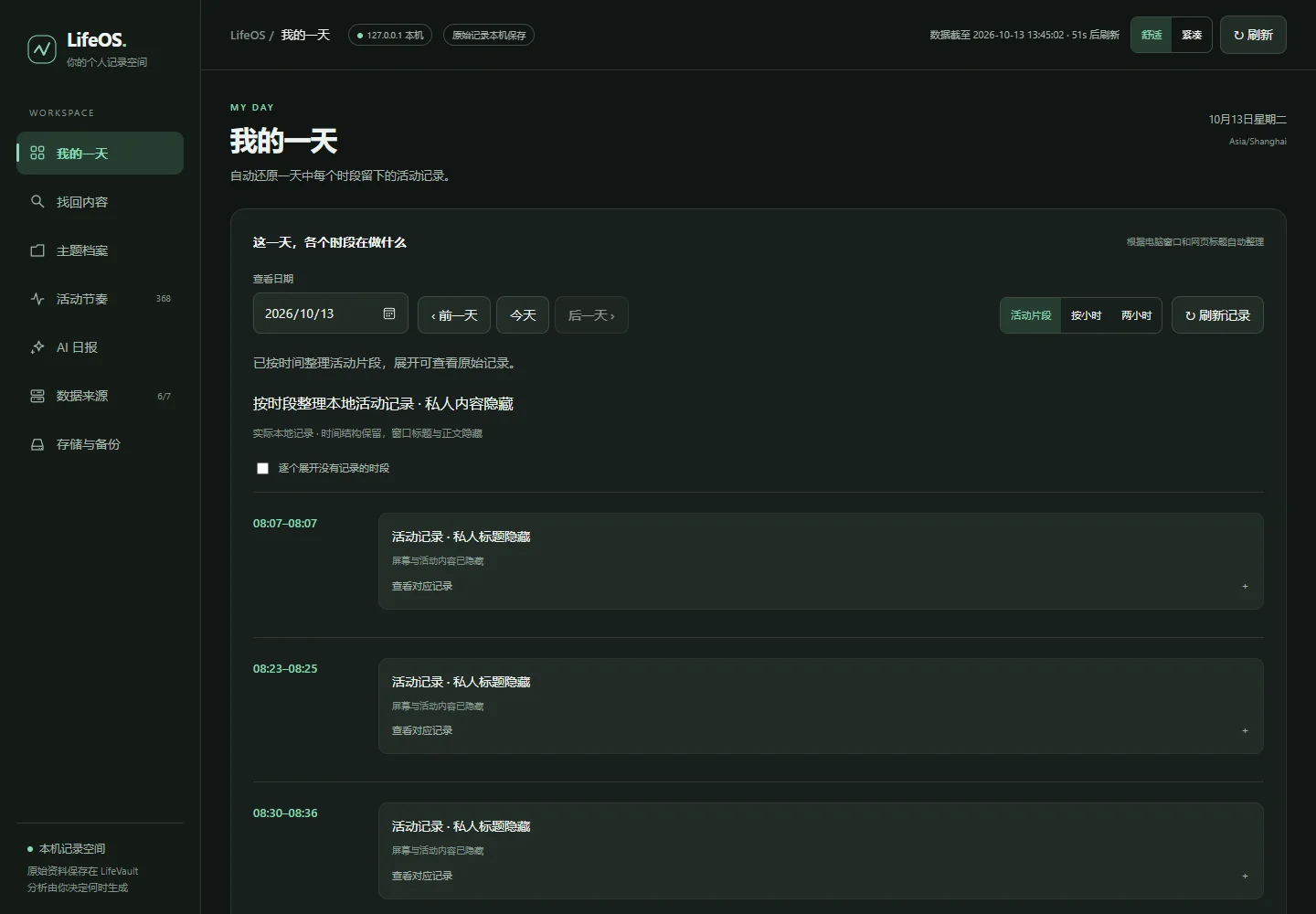Click the 368 count beside 活动节奏
Screen dimensions: 1316x914
pyautogui.click(x=164, y=299)
